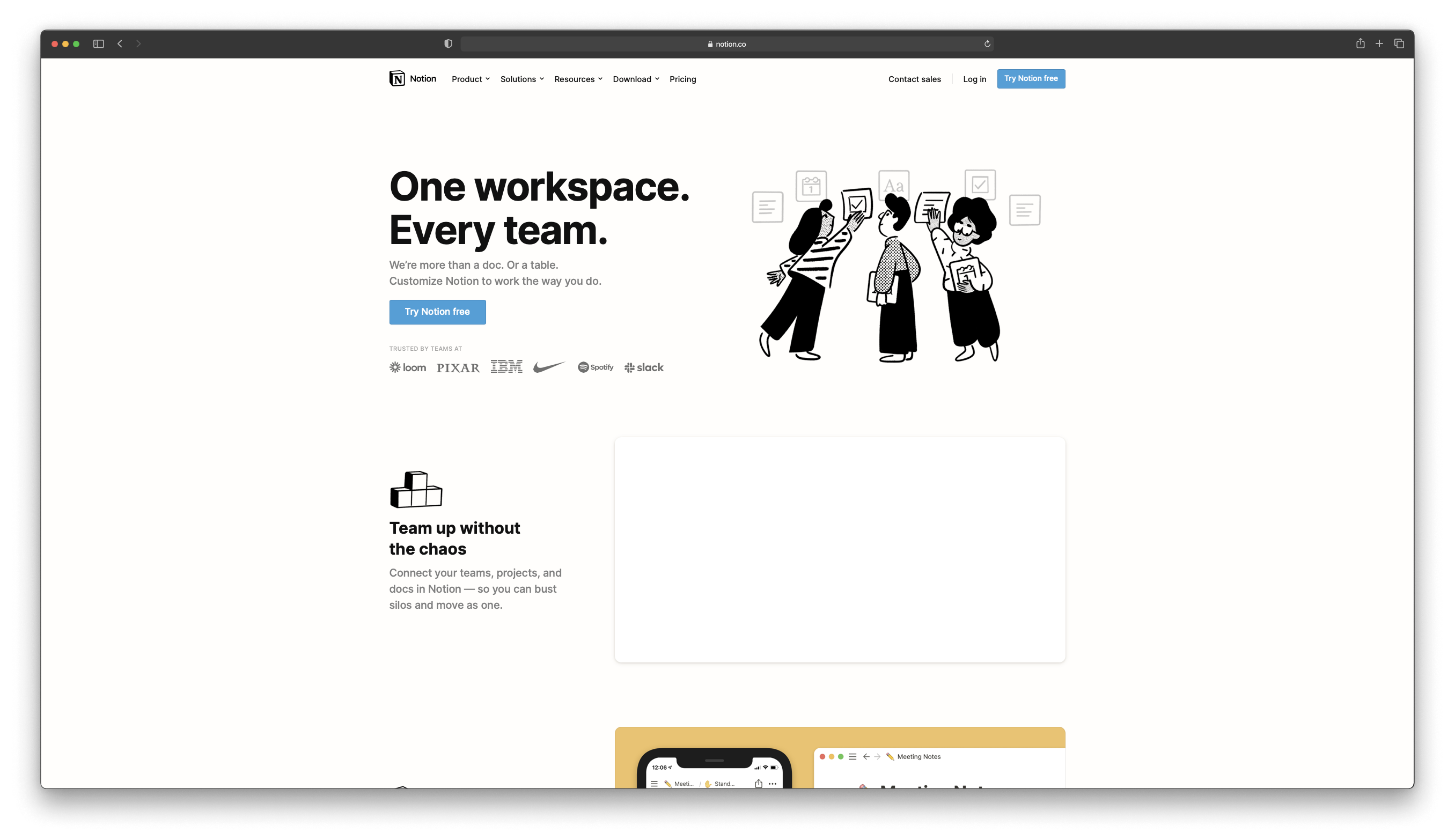
Task: Click the three-dots icon in phone mockup
Action: 773,784
